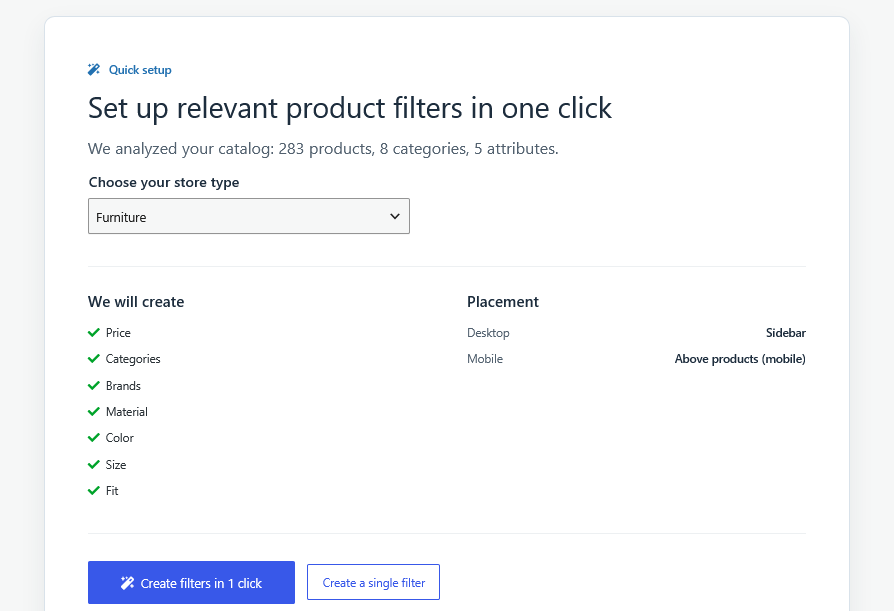Click the green checkmark beside Price
The height and width of the screenshot is (611, 894).
[x=94, y=333]
